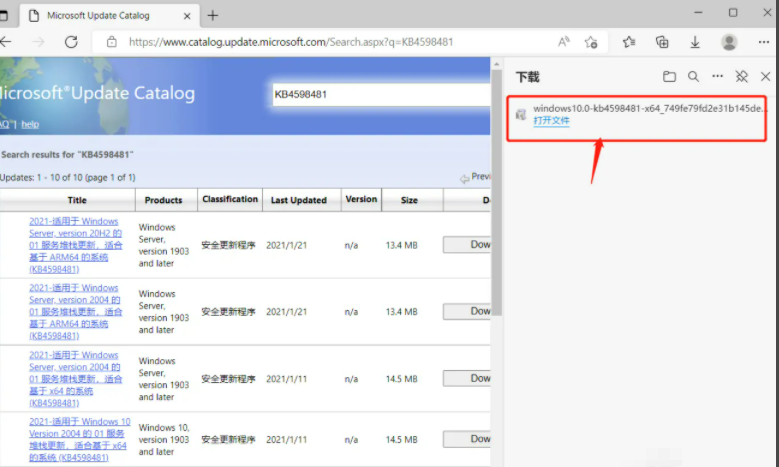Add page to favorites with the star-plus icon
Screen dimensions: 779x467
coord(591,42)
